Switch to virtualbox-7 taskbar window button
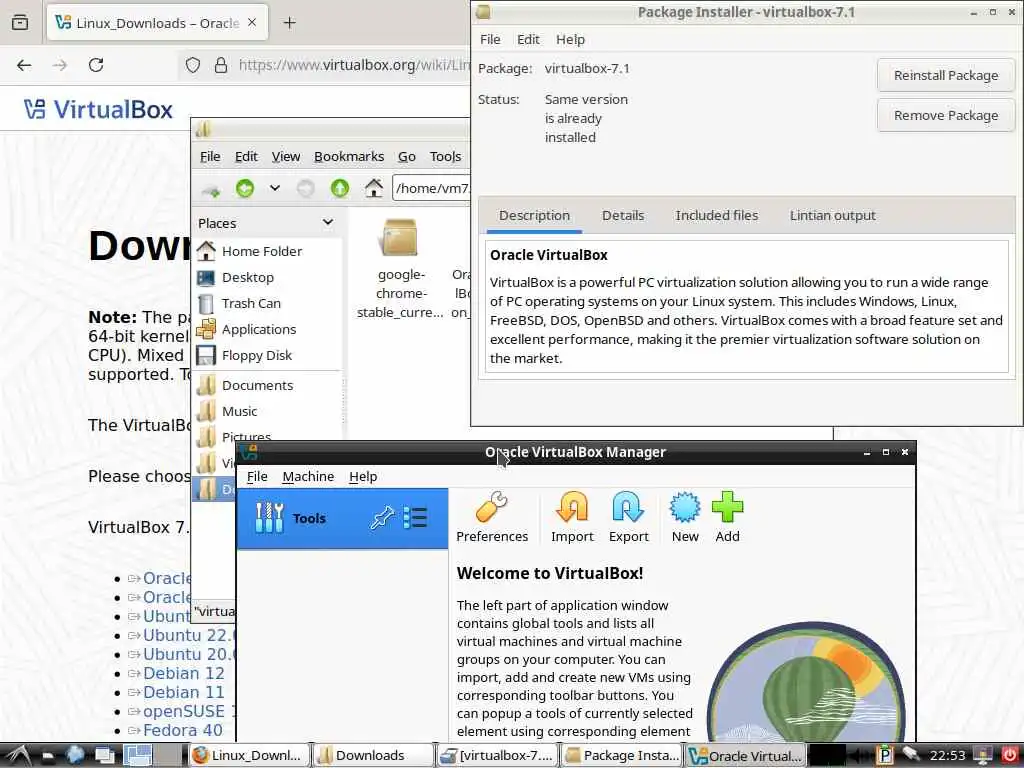Viewport: 1024px width, 768px height. pyautogui.click(x=498, y=756)
